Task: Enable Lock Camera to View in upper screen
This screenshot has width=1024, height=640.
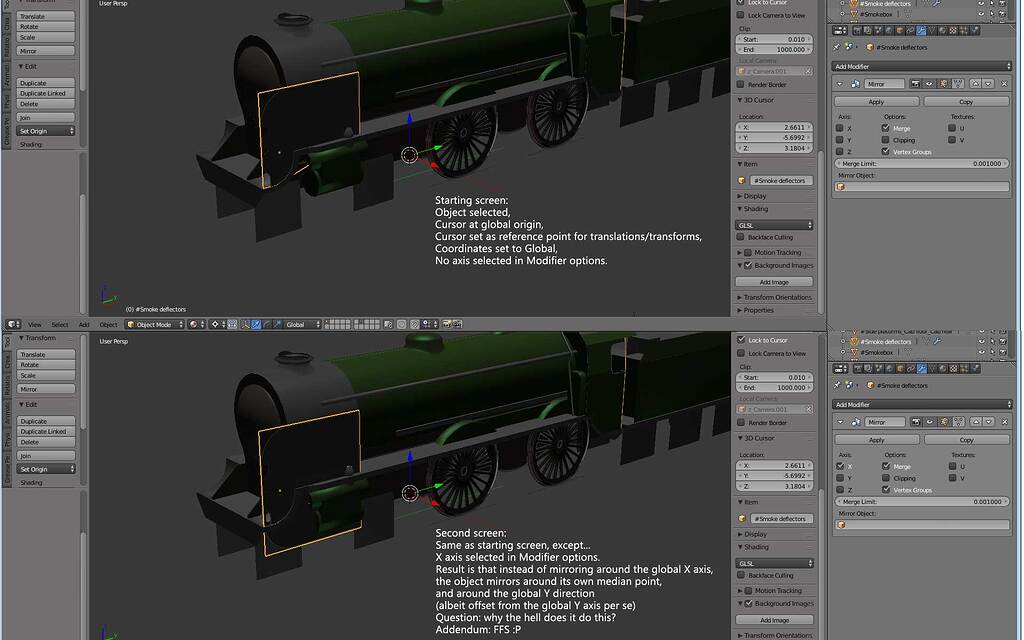Action: point(741,15)
